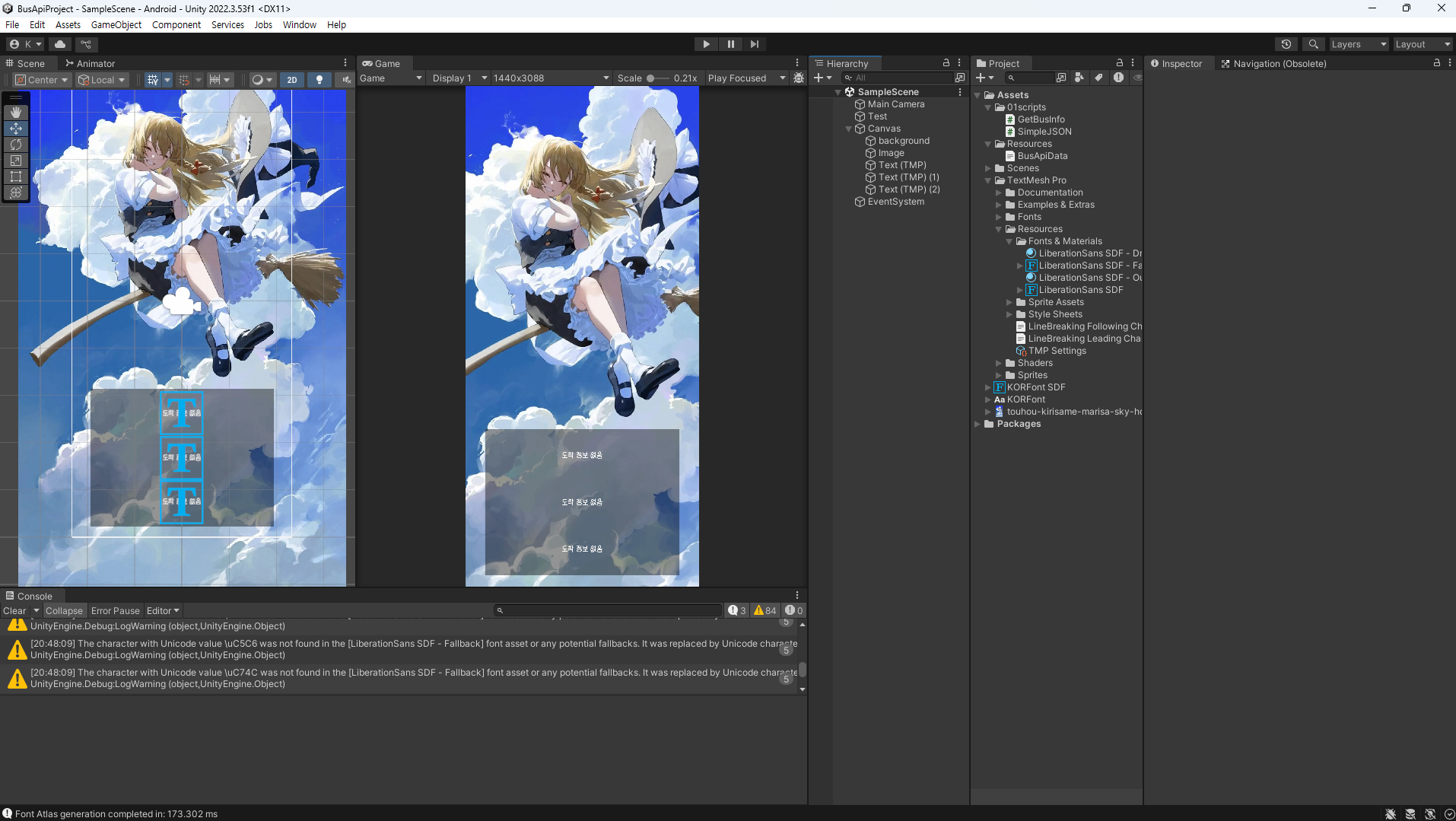Adjust the Game view Scale slider
1456x821 pixels.
coord(658,78)
